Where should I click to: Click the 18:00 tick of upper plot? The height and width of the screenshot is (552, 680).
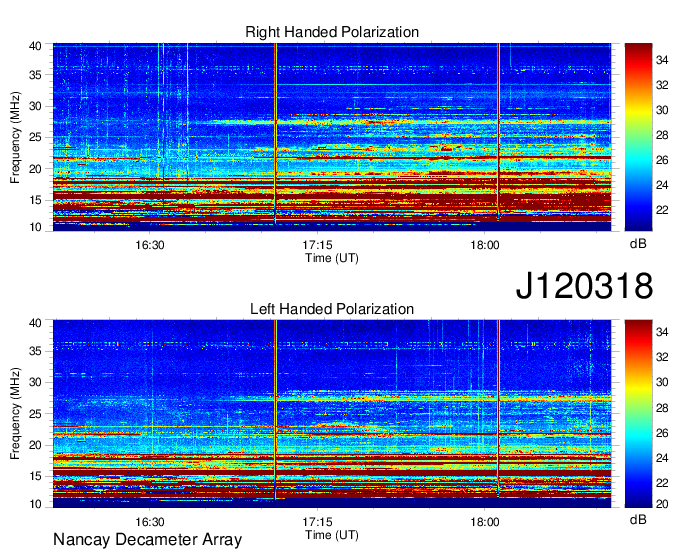(x=485, y=245)
